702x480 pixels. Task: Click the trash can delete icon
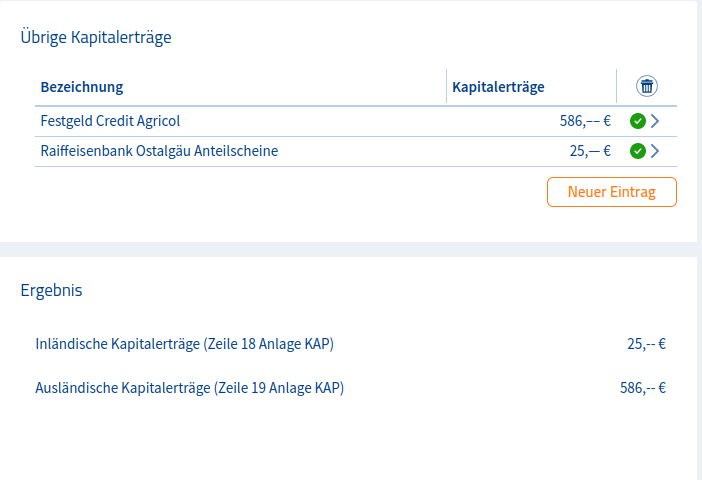(647, 87)
